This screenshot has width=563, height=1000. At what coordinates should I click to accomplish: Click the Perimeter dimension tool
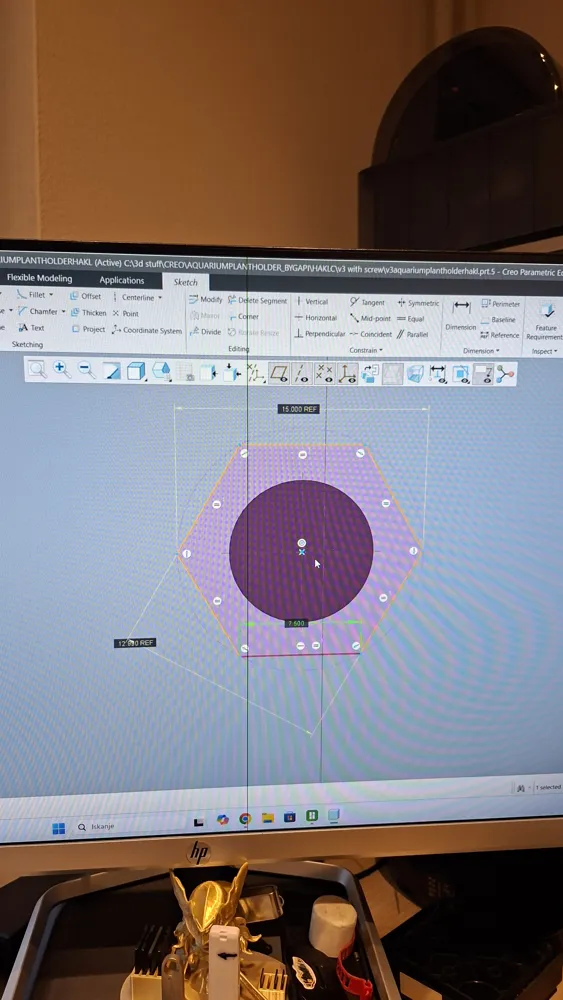click(501, 304)
